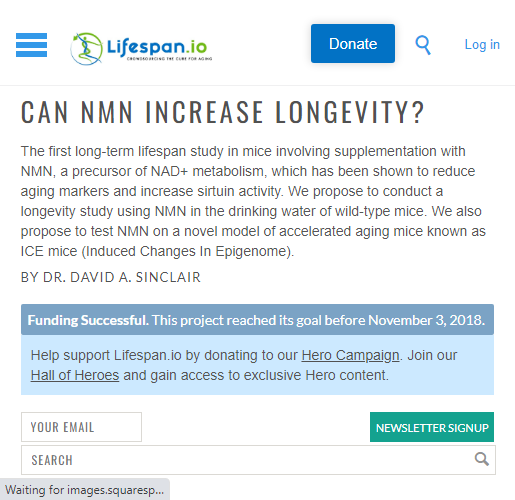Viewport: 515px width, 500px height.
Task: Click the 'November 3, 2018' date in the banner
Action: tap(426, 320)
